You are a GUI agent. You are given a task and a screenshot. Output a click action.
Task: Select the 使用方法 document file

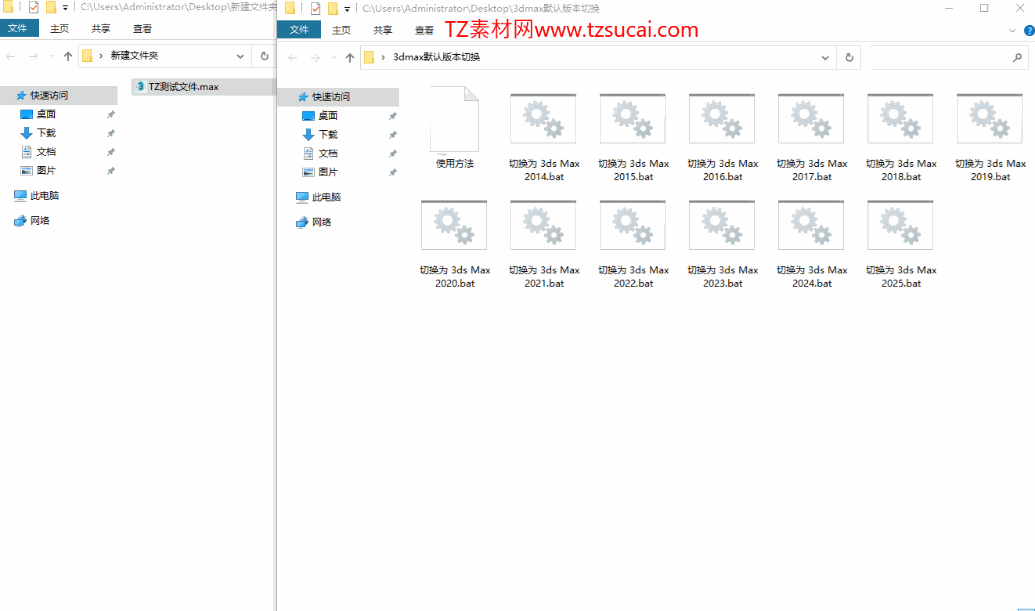point(454,127)
